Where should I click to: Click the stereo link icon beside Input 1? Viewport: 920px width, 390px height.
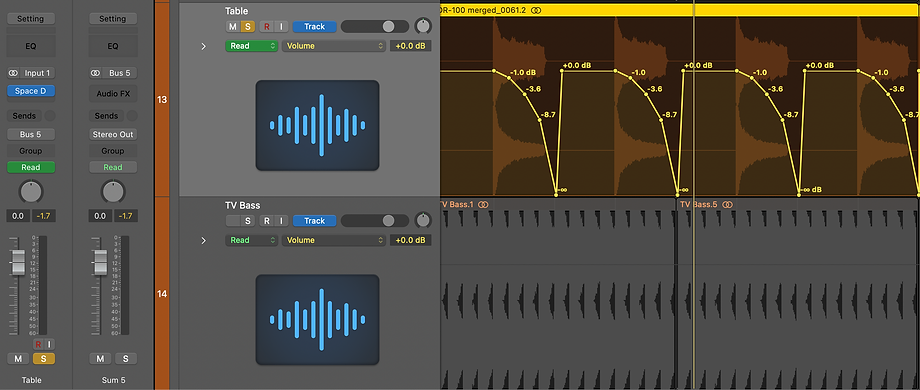[x=13, y=73]
